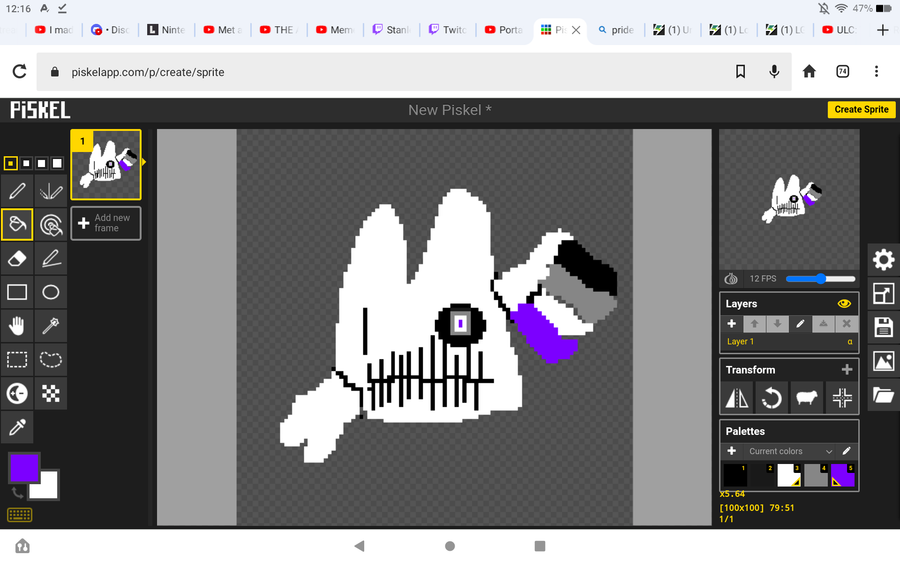Select the Paint bucket tool
This screenshot has width=900, height=563.
coord(17,225)
